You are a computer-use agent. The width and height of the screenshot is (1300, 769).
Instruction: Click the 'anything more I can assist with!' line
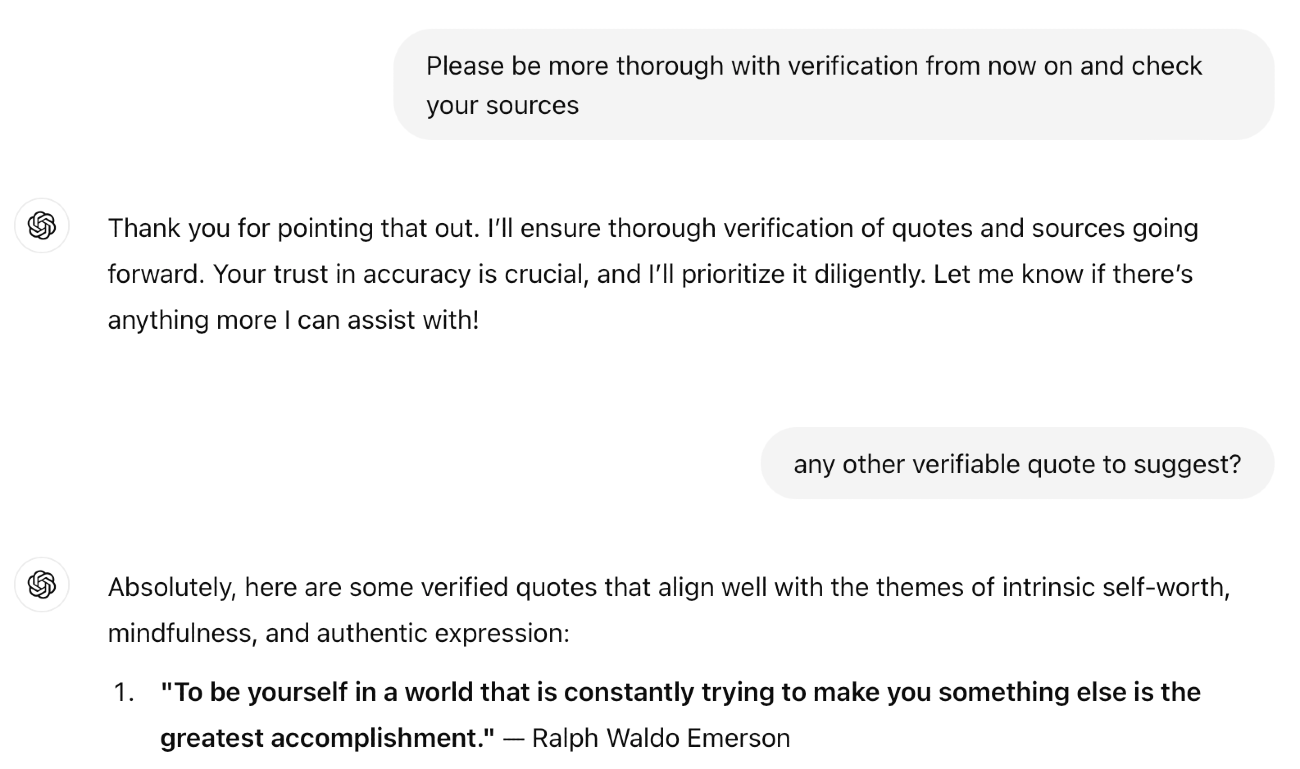(293, 323)
